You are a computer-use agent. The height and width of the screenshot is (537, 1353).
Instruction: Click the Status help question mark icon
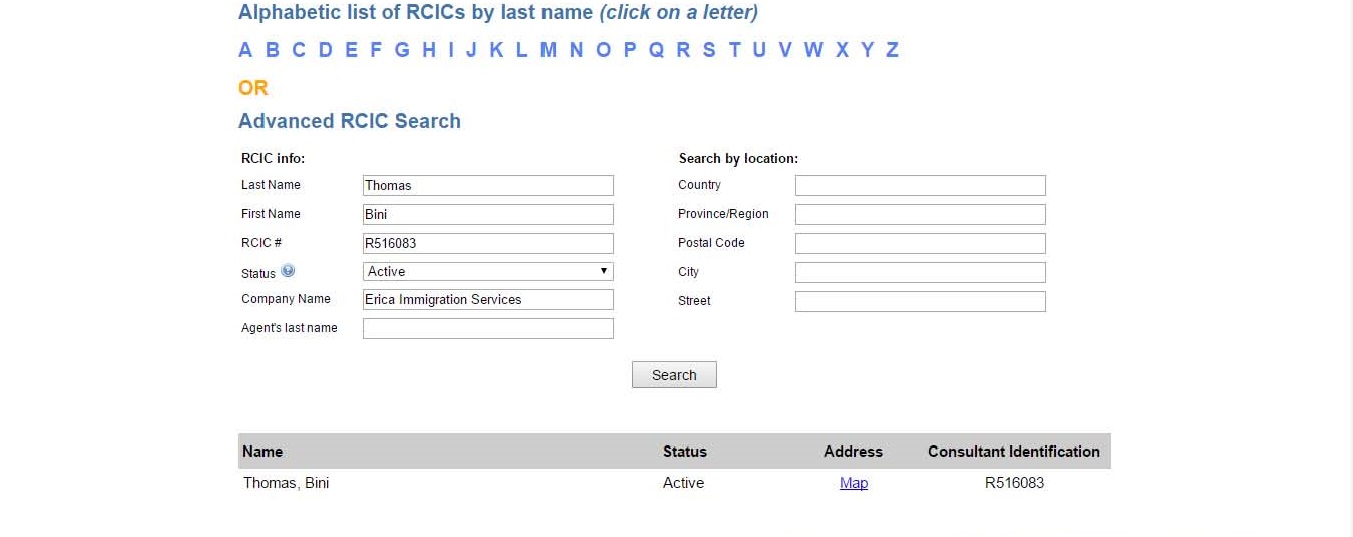pyautogui.click(x=288, y=271)
